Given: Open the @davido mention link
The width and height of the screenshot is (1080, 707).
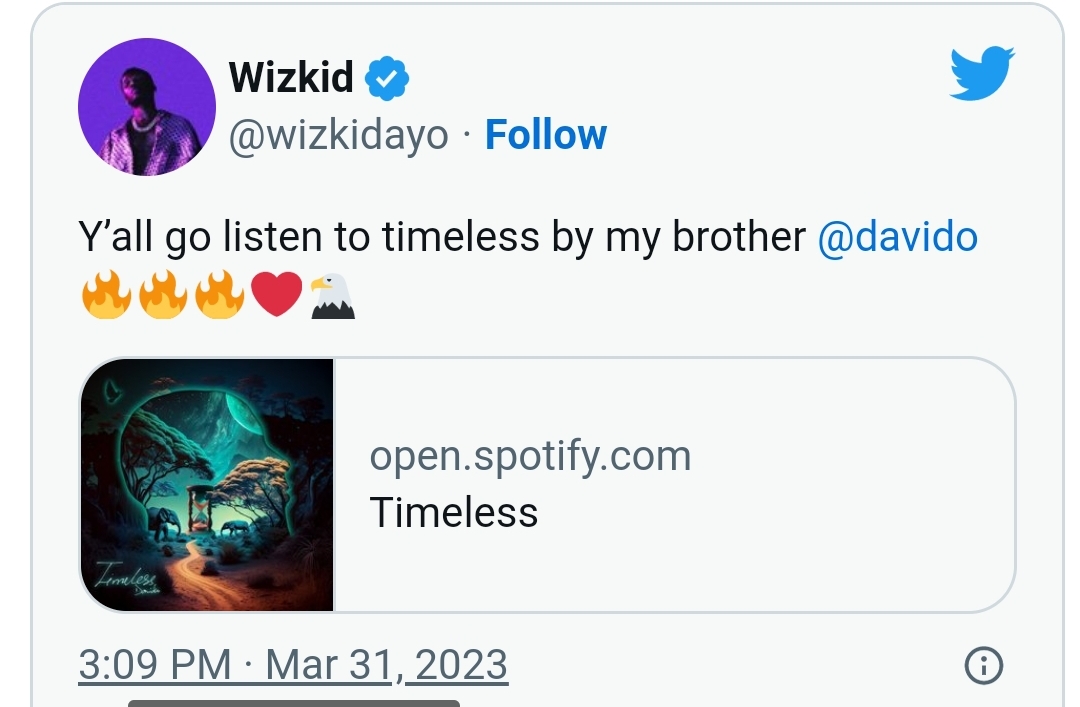Looking at the screenshot, I should [x=897, y=237].
